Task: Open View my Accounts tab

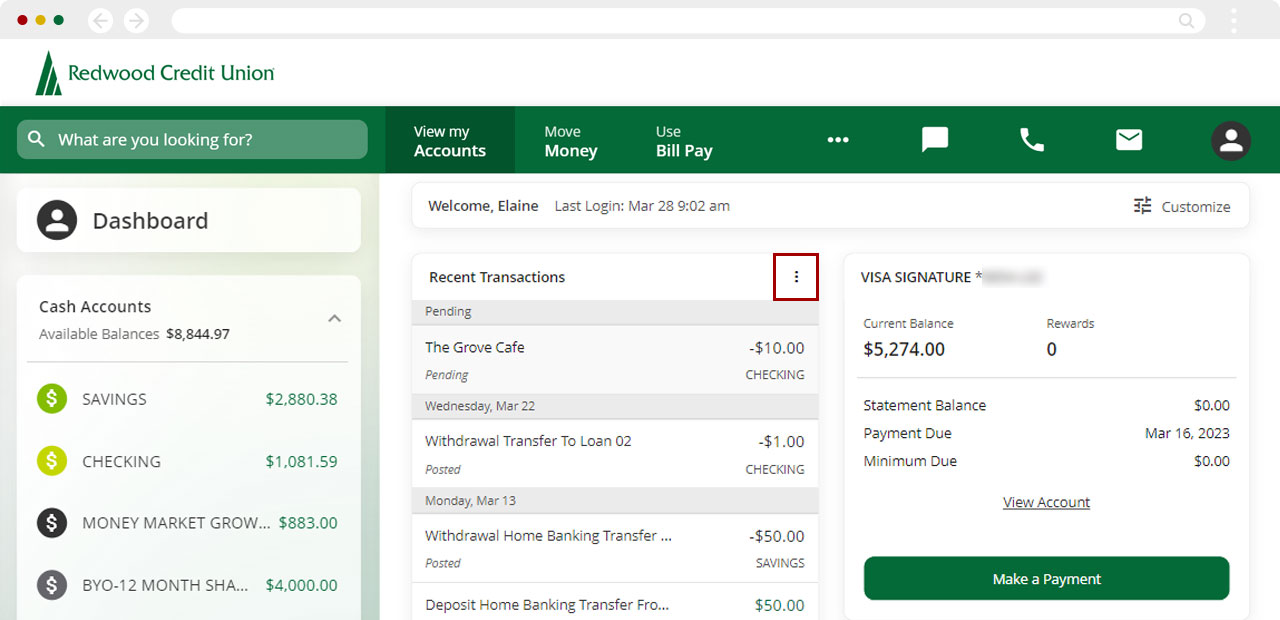Action: tap(450, 141)
